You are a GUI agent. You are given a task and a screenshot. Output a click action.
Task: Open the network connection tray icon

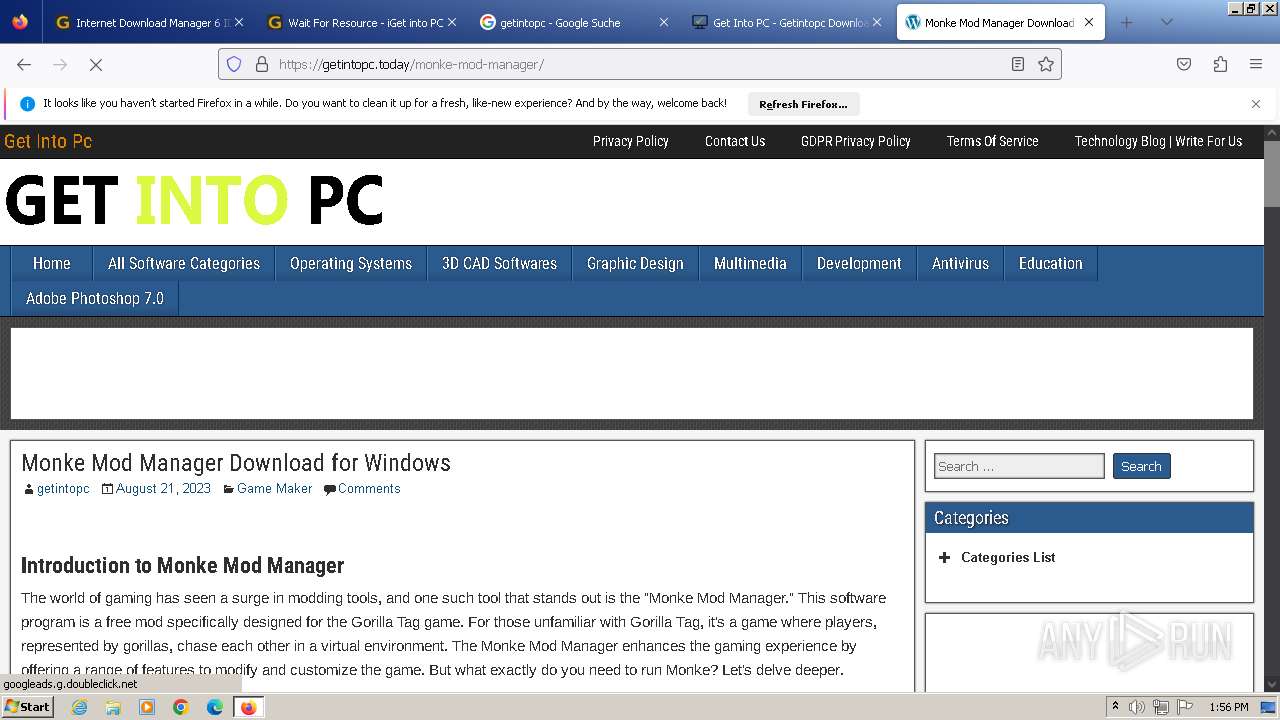[x=1161, y=707]
